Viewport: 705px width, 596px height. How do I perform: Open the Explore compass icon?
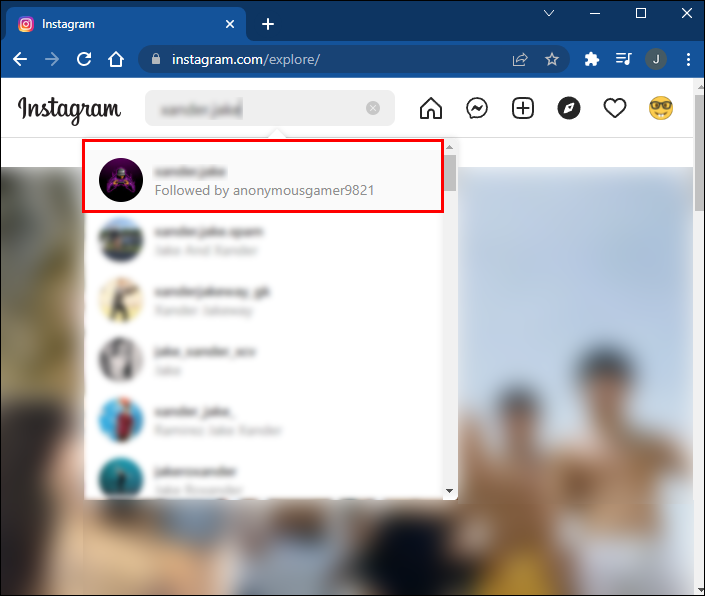click(569, 108)
